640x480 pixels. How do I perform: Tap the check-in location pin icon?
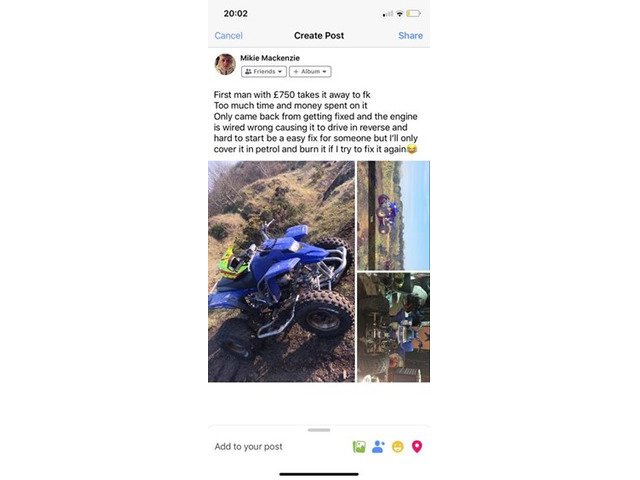click(x=417, y=447)
